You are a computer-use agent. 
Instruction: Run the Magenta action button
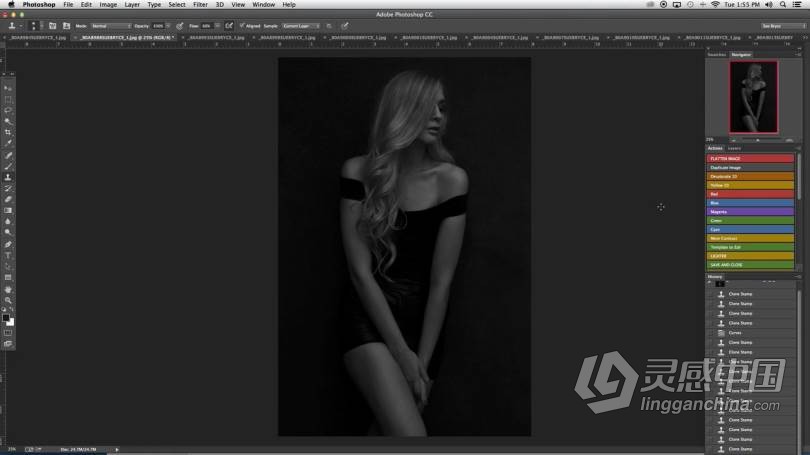[750, 212]
